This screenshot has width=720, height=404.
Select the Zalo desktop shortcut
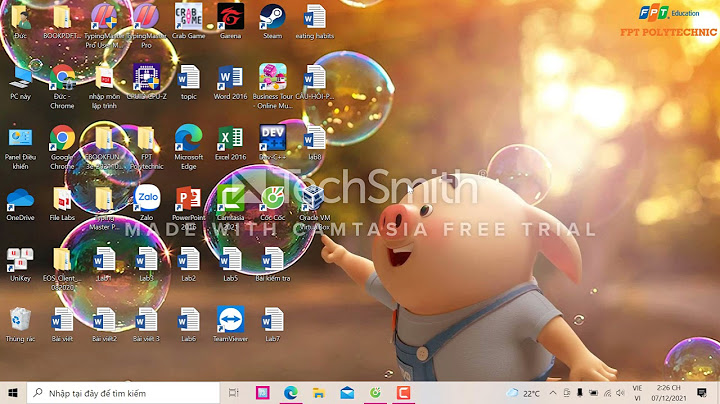click(x=146, y=203)
